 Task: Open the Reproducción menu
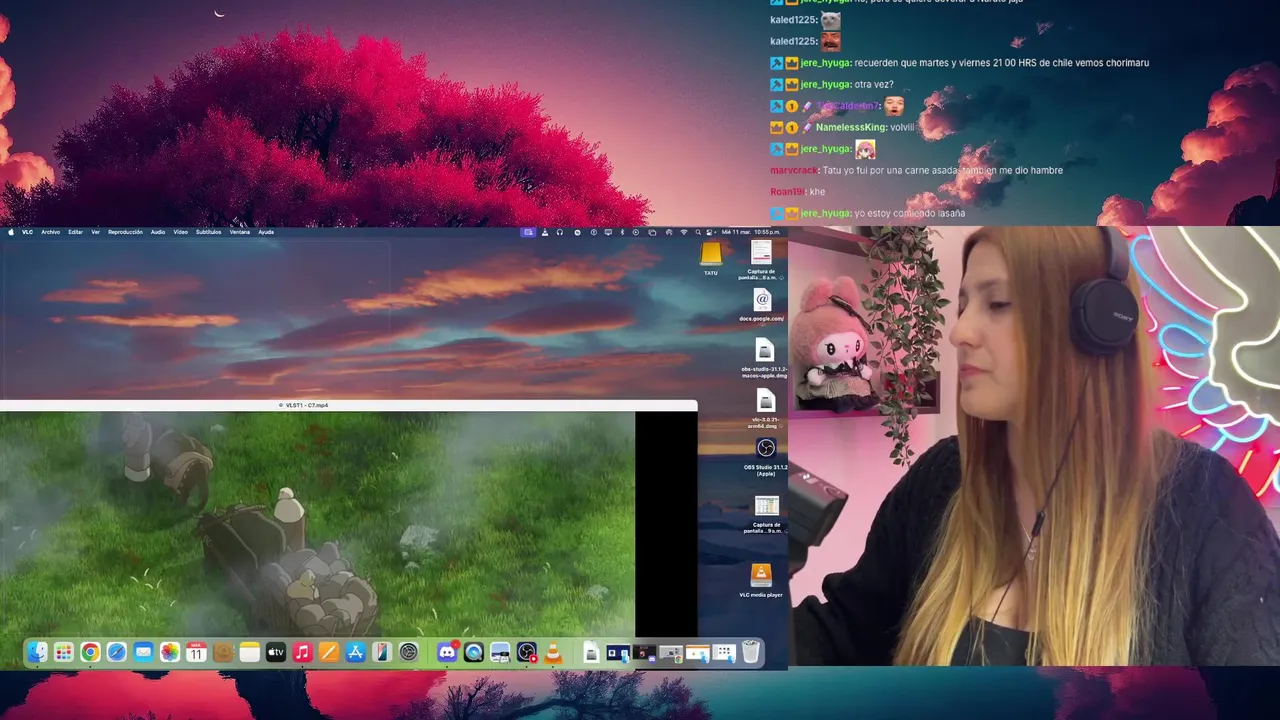[125, 232]
